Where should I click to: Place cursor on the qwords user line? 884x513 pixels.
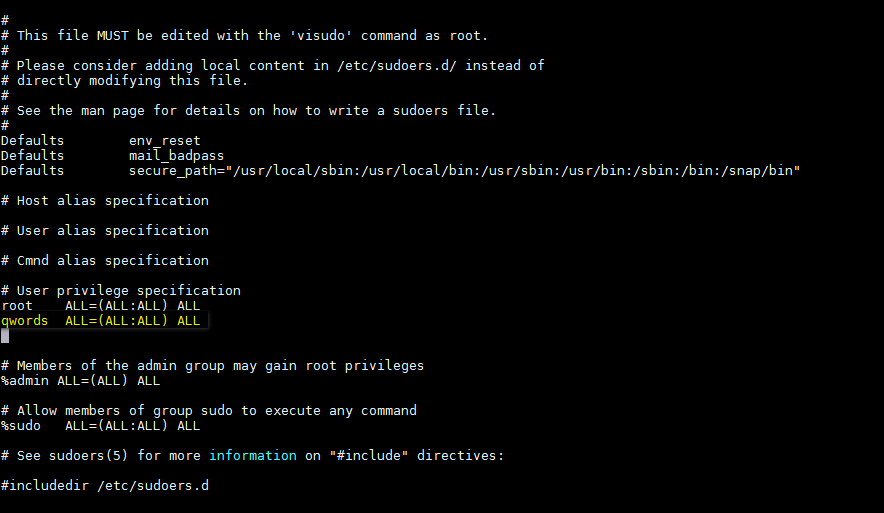[x=101, y=321]
